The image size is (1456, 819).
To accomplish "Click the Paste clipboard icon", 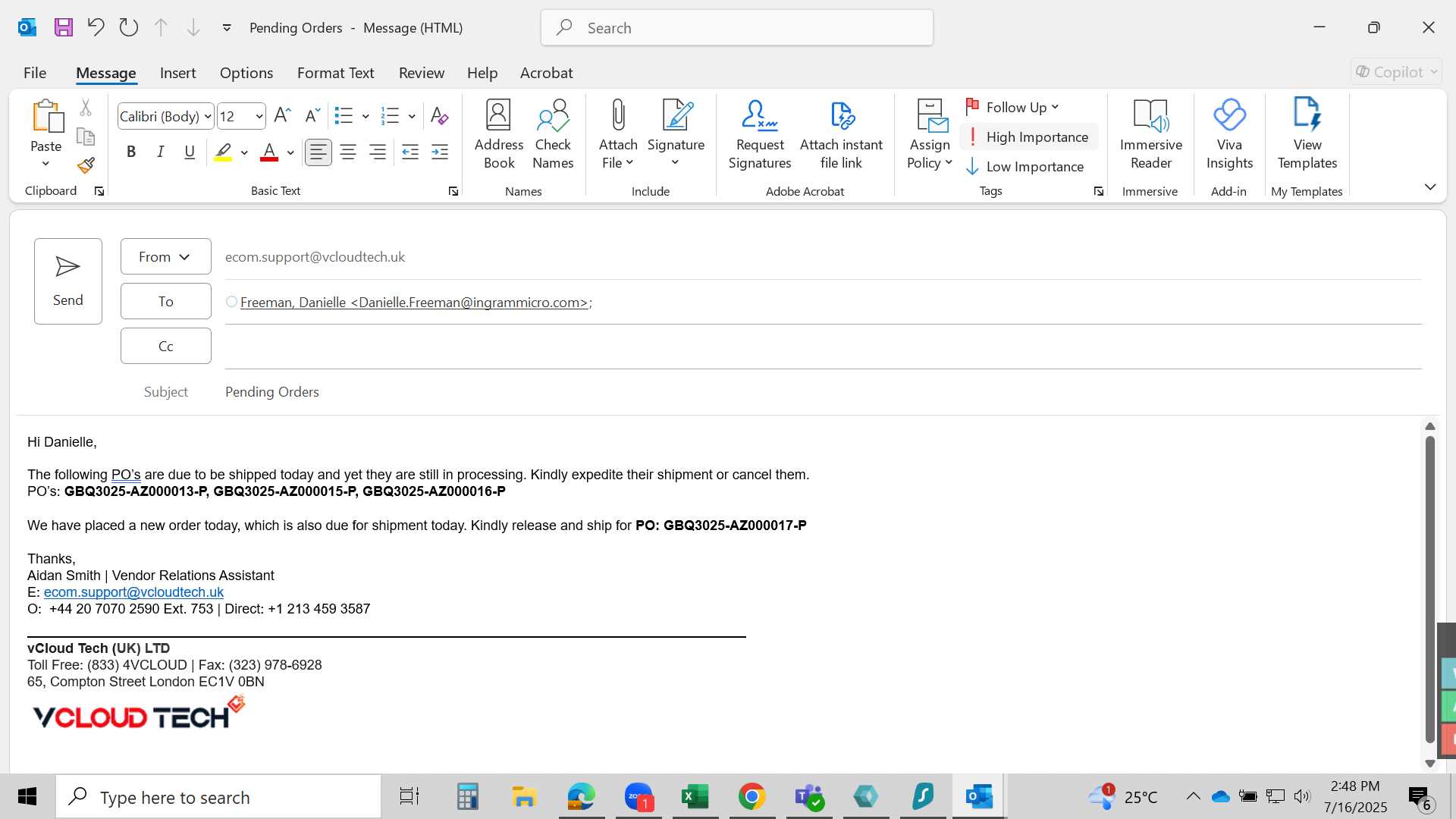I will point(47,116).
